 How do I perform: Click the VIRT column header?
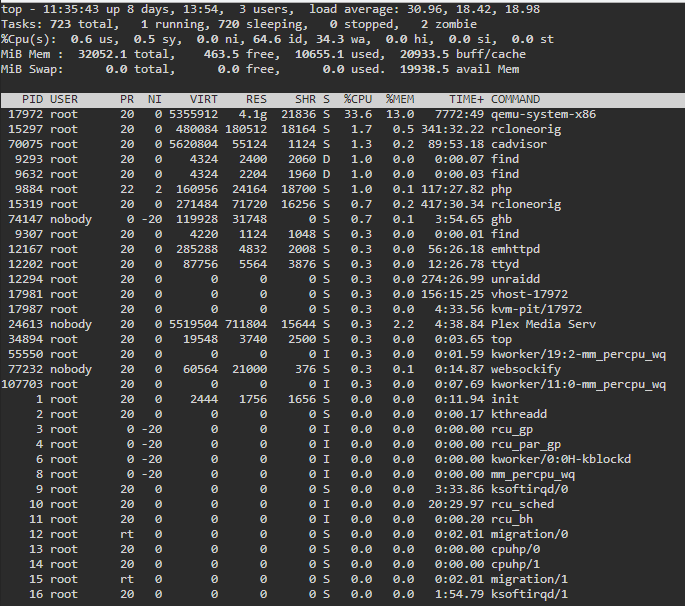pyautogui.click(x=204, y=100)
